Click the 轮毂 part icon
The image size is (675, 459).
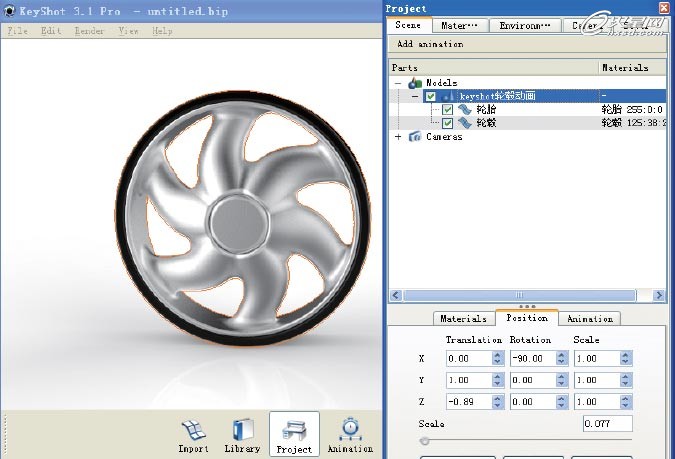(465, 123)
